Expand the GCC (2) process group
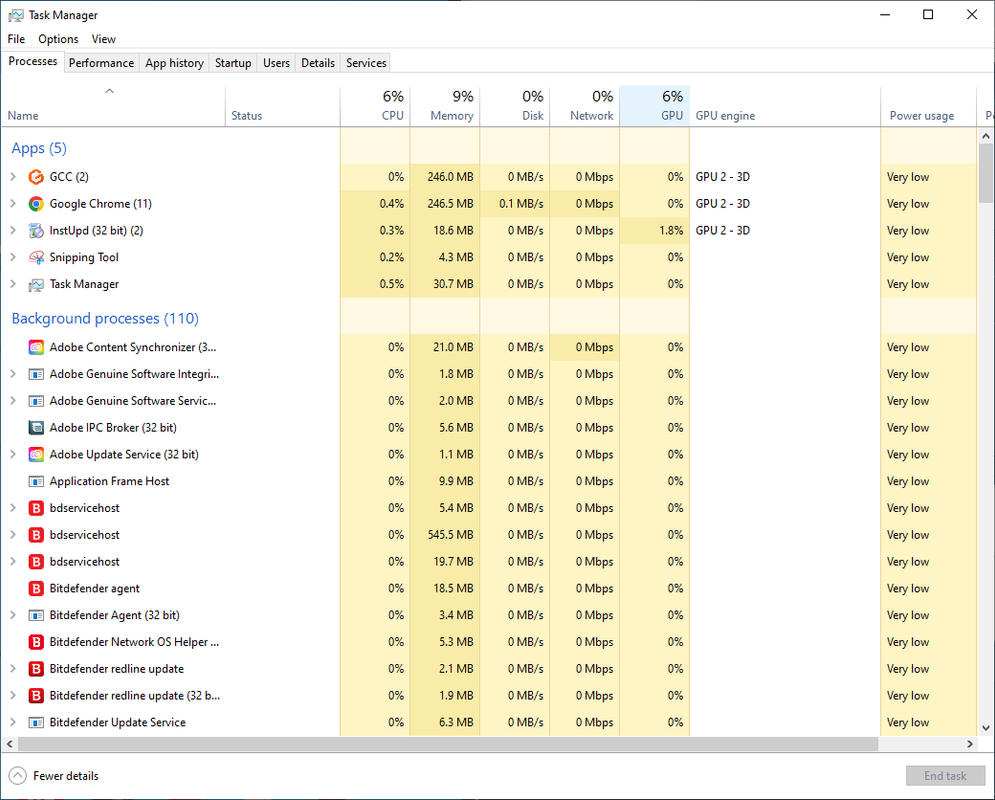The width and height of the screenshot is (995, 800). pyautogui.click(x=13, y=176)
